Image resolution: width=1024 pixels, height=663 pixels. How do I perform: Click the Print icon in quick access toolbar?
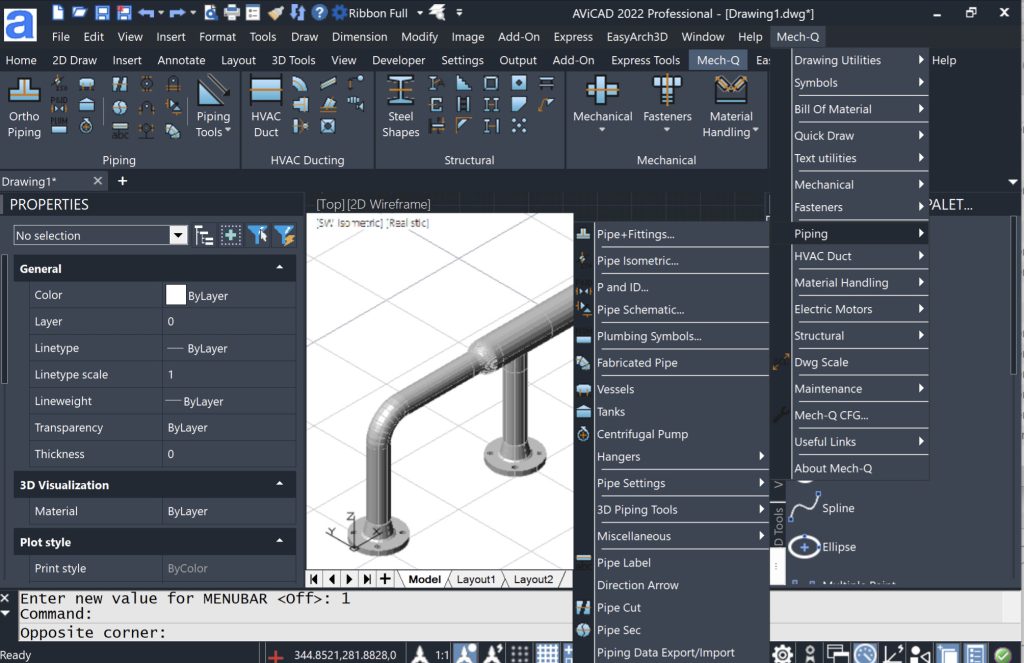coord(232,13)
